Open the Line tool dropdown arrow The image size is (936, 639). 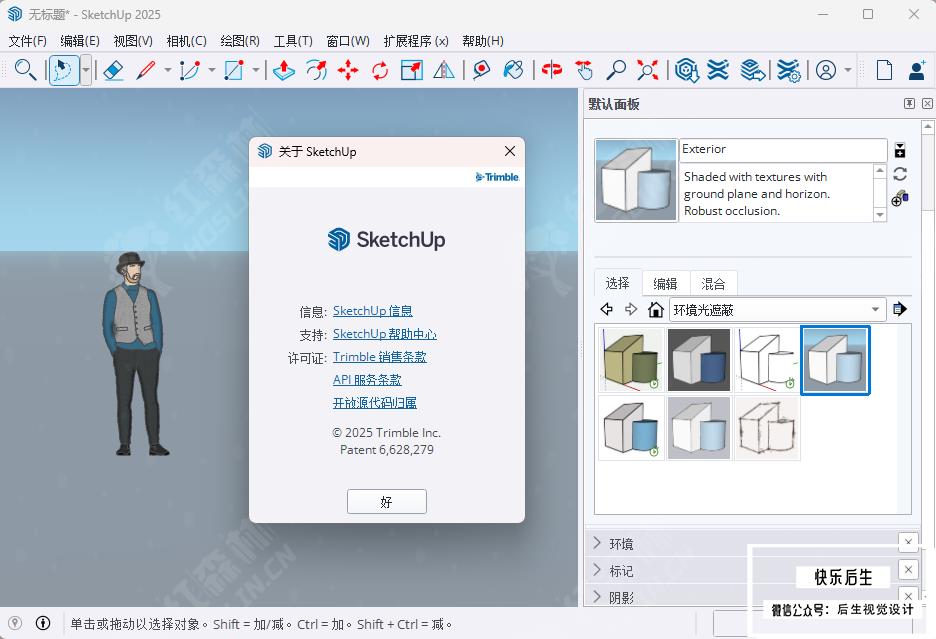168,70
